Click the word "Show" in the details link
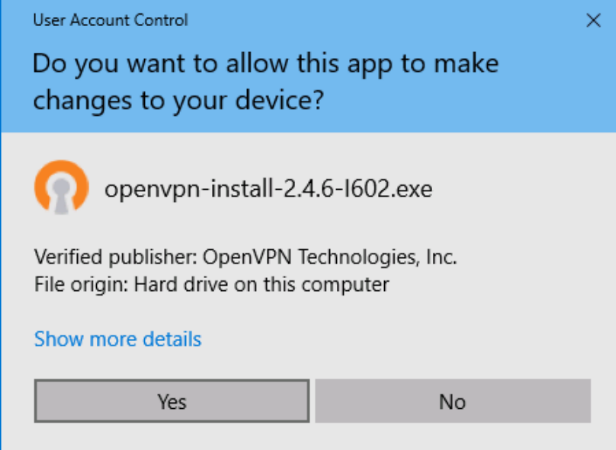 [57, 339]
